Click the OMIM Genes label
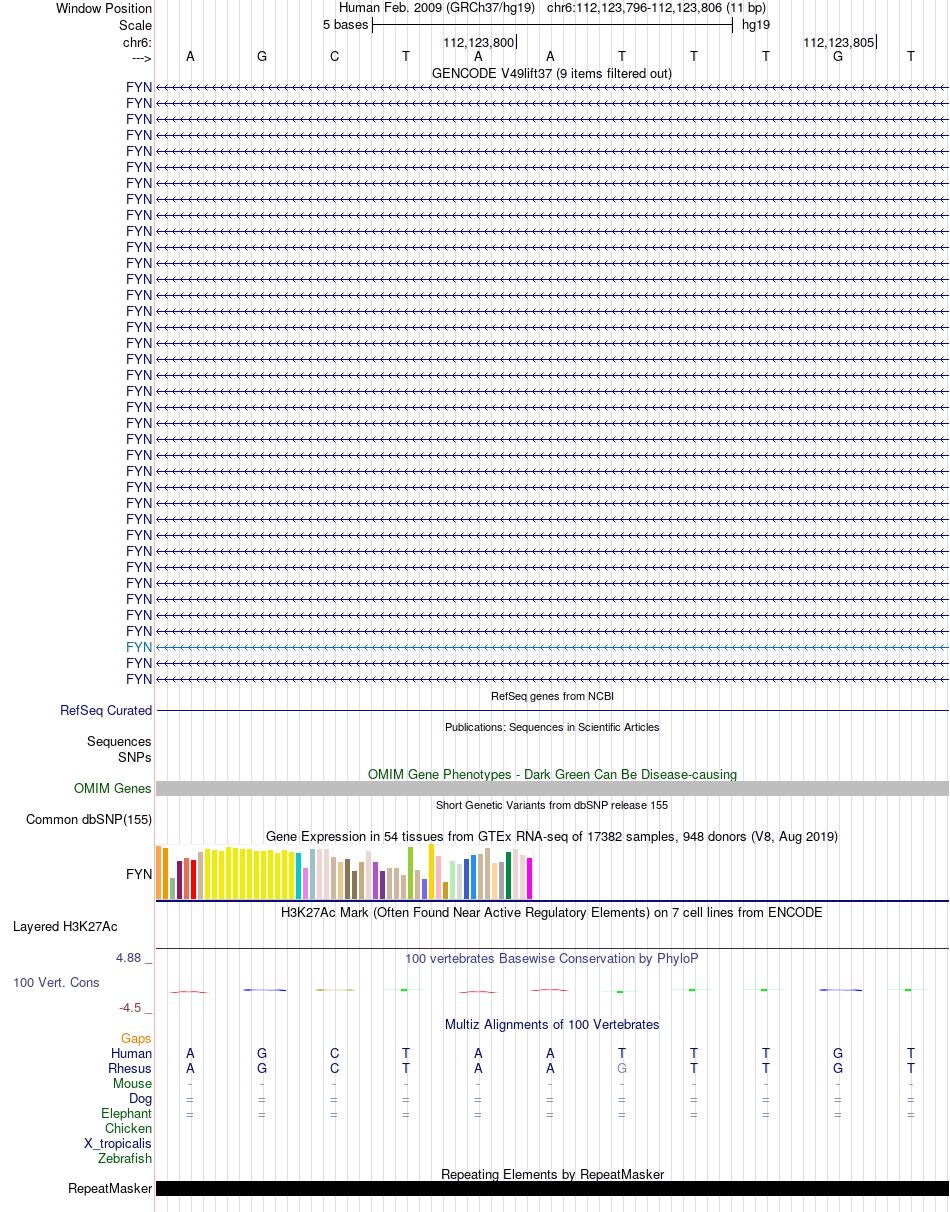The height and width of the screenshot is (1212, 950). [x=113, y=788]
